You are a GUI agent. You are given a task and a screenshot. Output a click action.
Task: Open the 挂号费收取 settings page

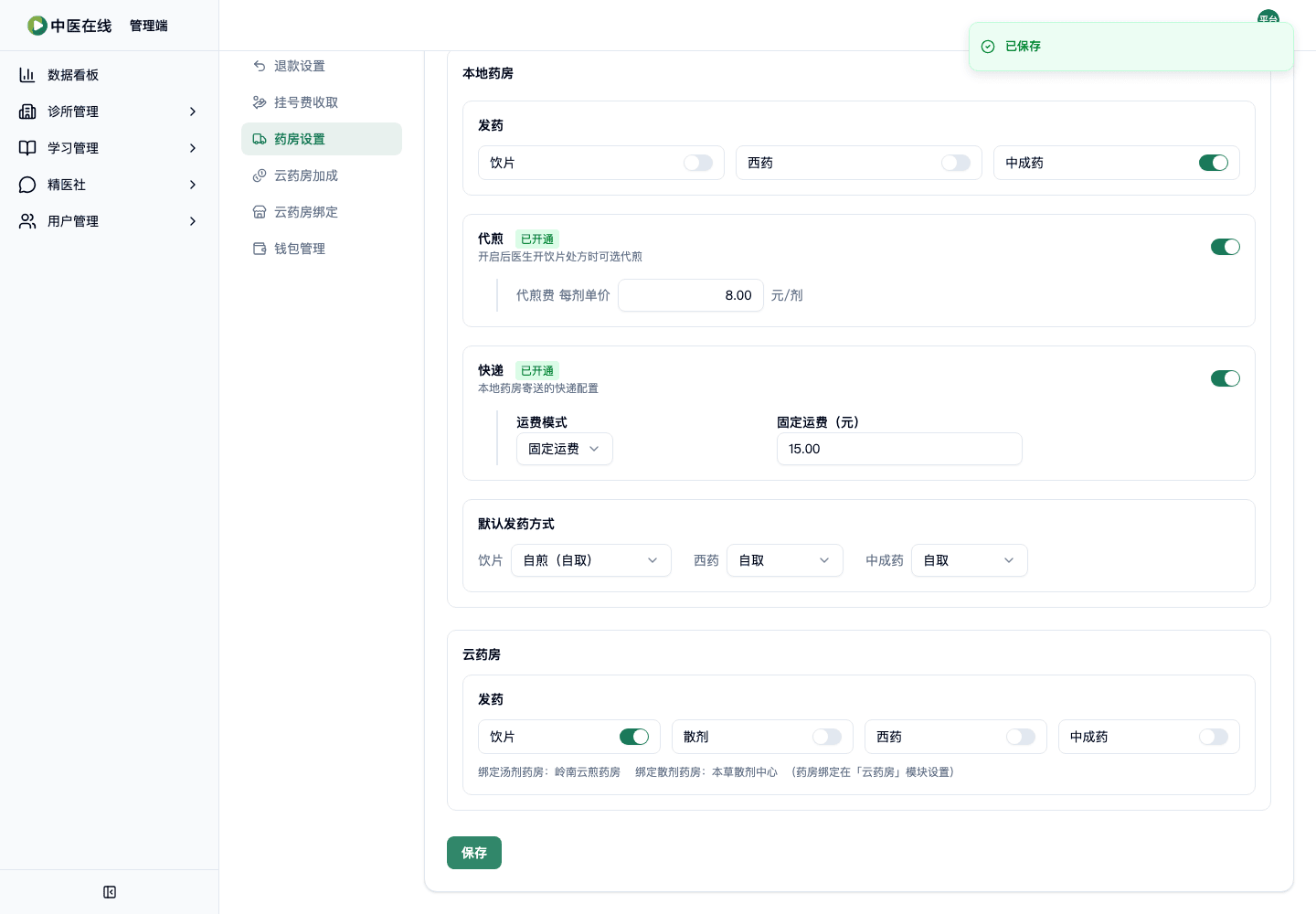click(x=322, y=102)
